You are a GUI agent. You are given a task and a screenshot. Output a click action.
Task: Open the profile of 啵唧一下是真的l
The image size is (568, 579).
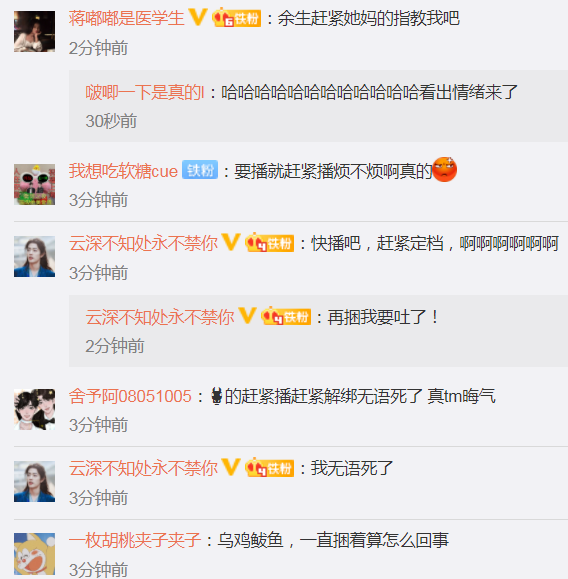pos(145,92)
